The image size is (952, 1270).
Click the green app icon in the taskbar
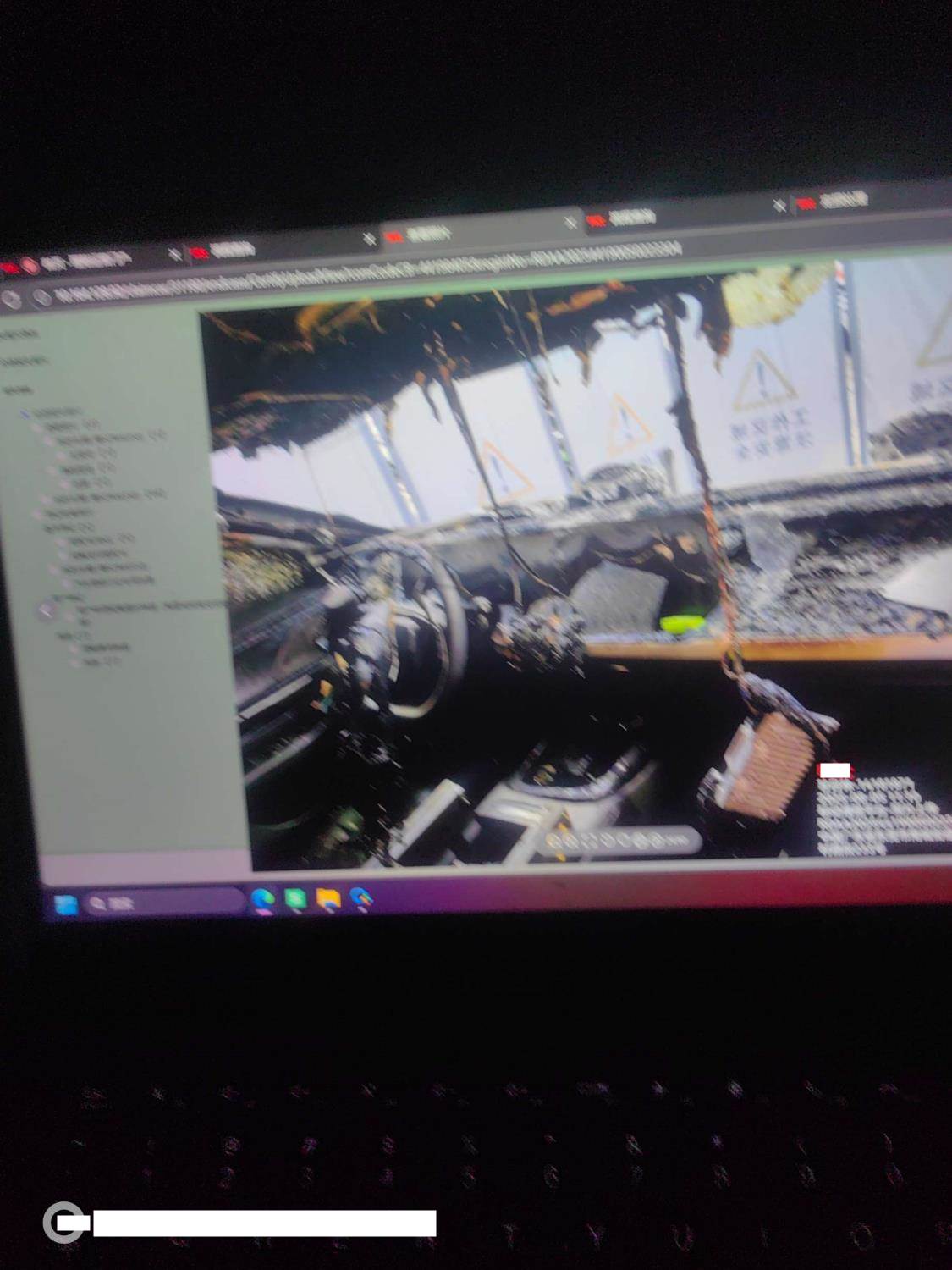click(295, 898)
